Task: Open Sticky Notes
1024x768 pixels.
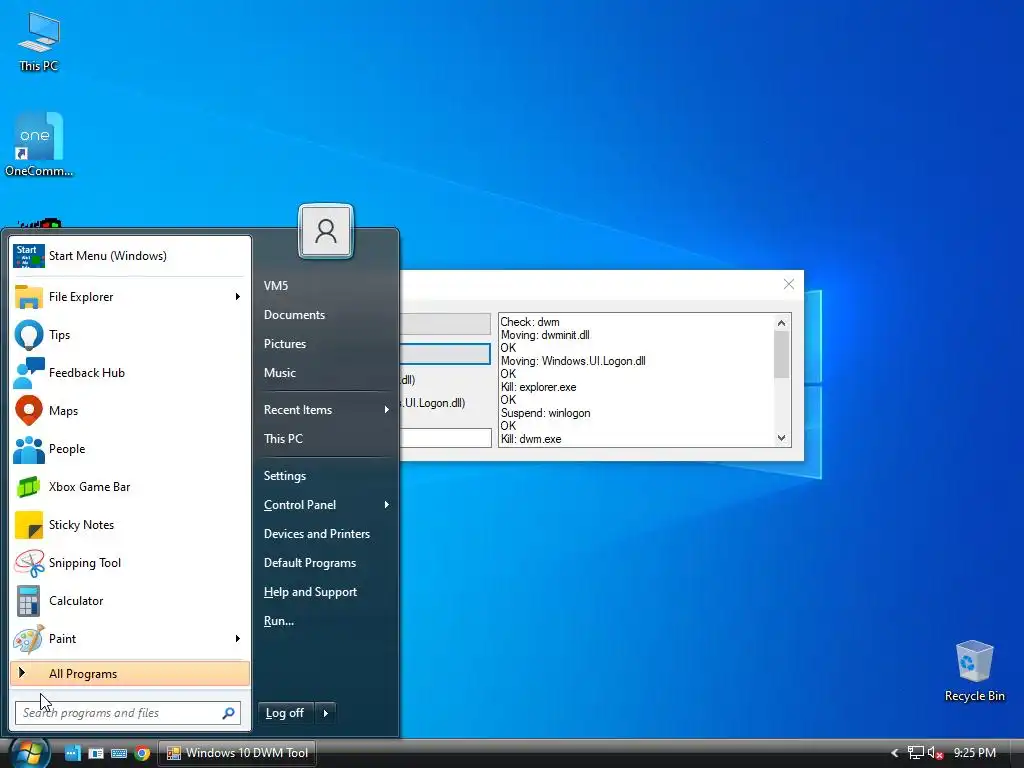Action: click(130, 524)
